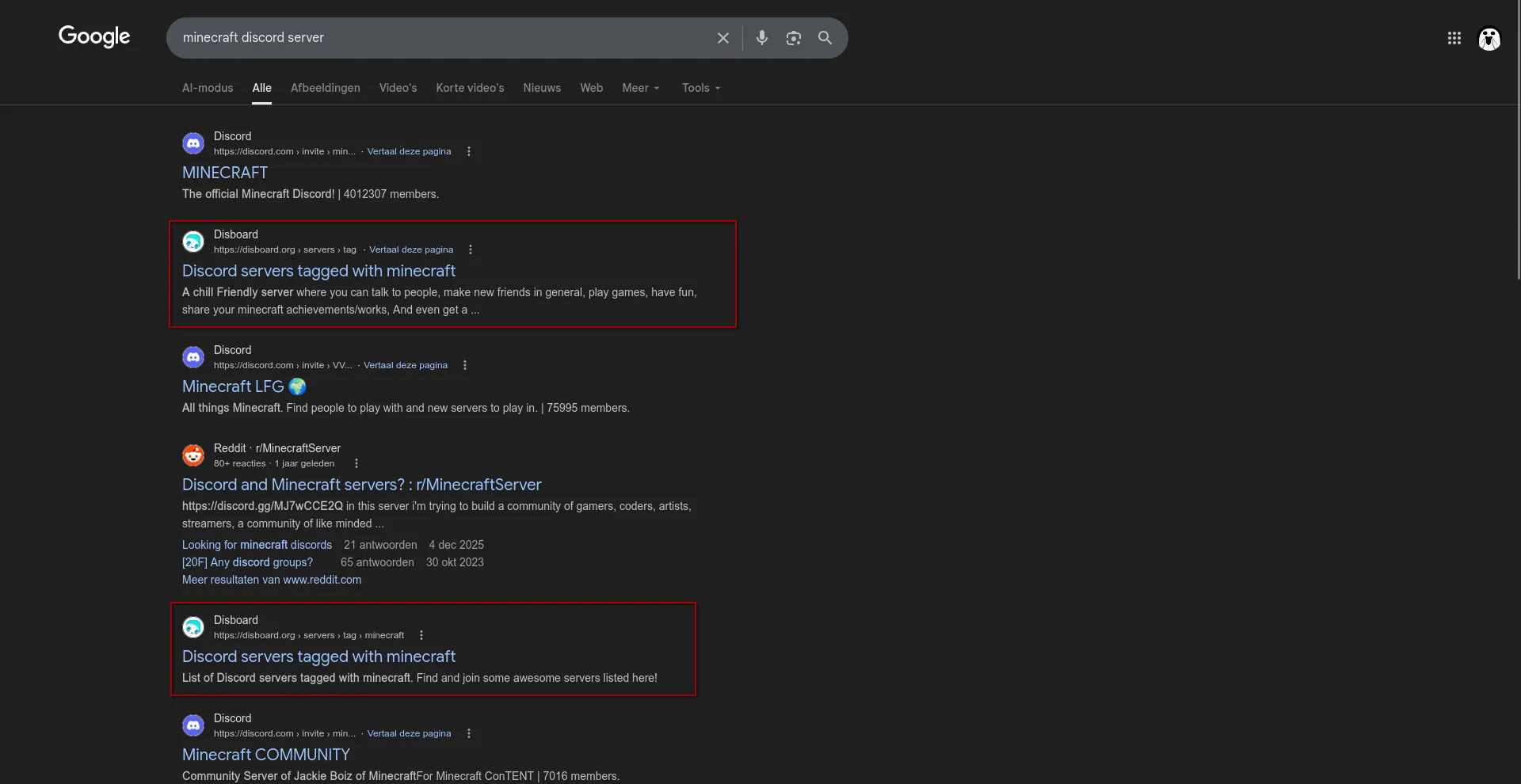The width and height of the screenshot is (1521, 784).
Task: Open options for the MINECRAFT Discord result
Action: click(x=468, y=151)
